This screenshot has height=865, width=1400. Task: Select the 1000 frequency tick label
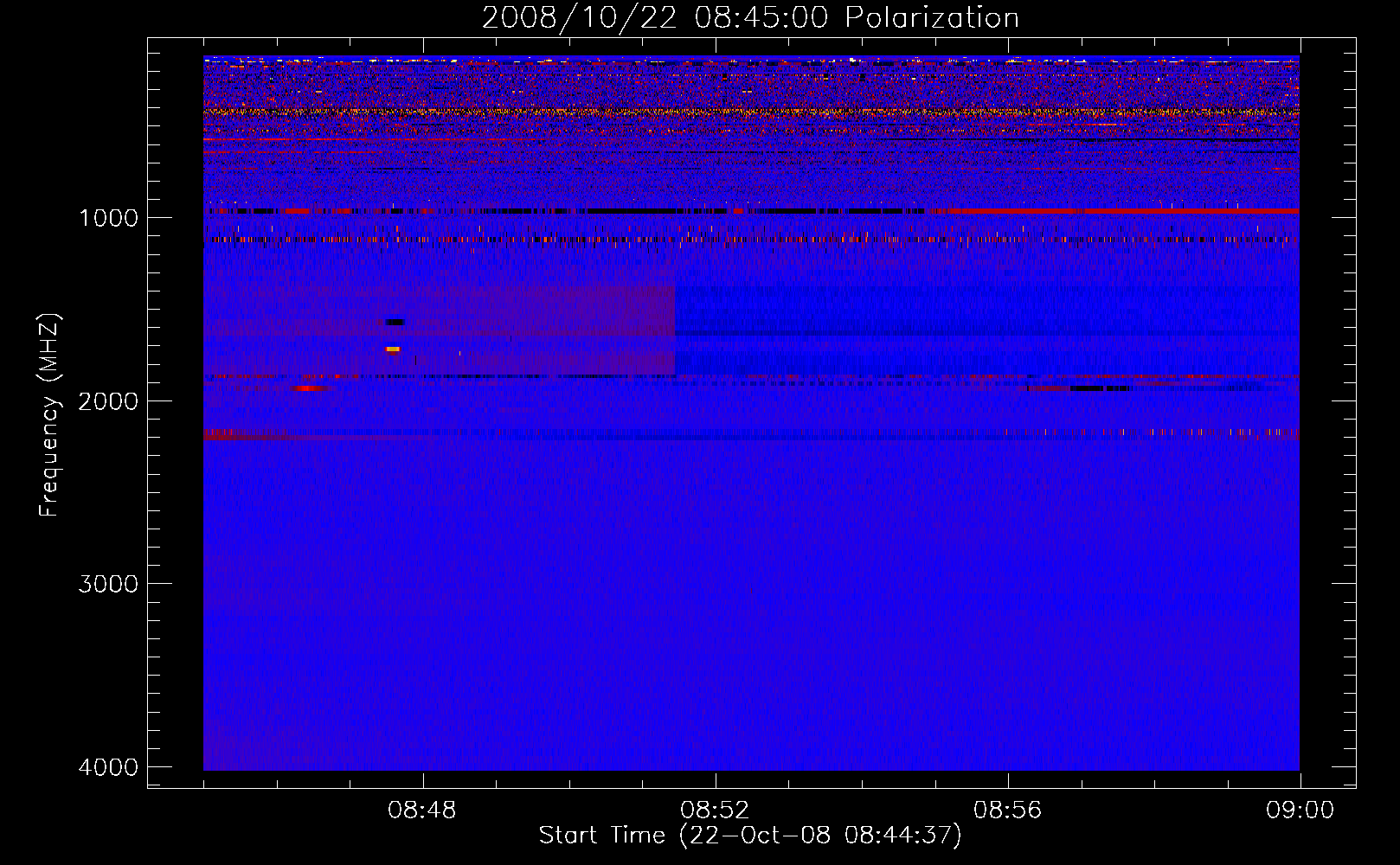coord(108,217)
